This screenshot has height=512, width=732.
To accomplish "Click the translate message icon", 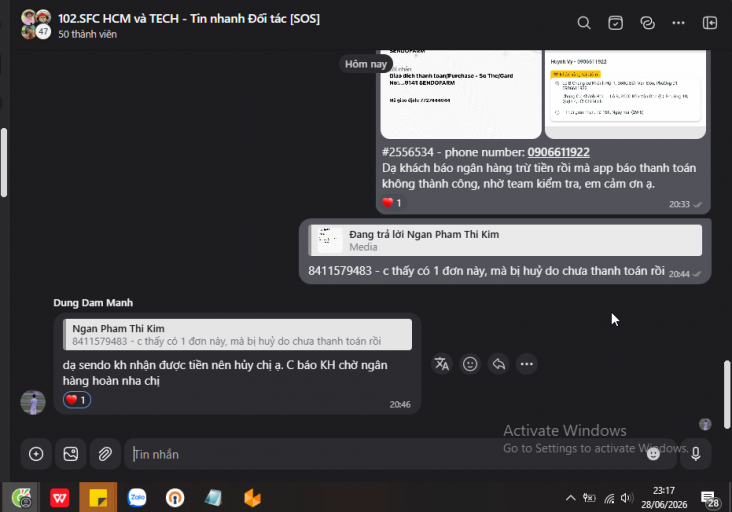I will 442,364.
